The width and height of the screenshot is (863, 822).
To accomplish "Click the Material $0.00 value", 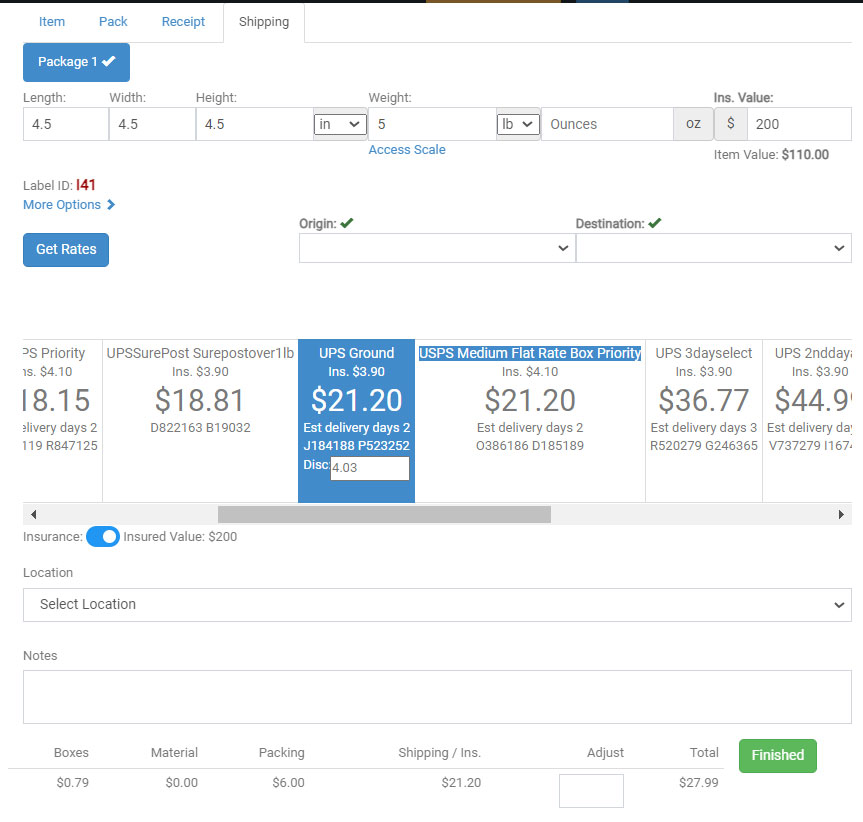I will (182, 782).
